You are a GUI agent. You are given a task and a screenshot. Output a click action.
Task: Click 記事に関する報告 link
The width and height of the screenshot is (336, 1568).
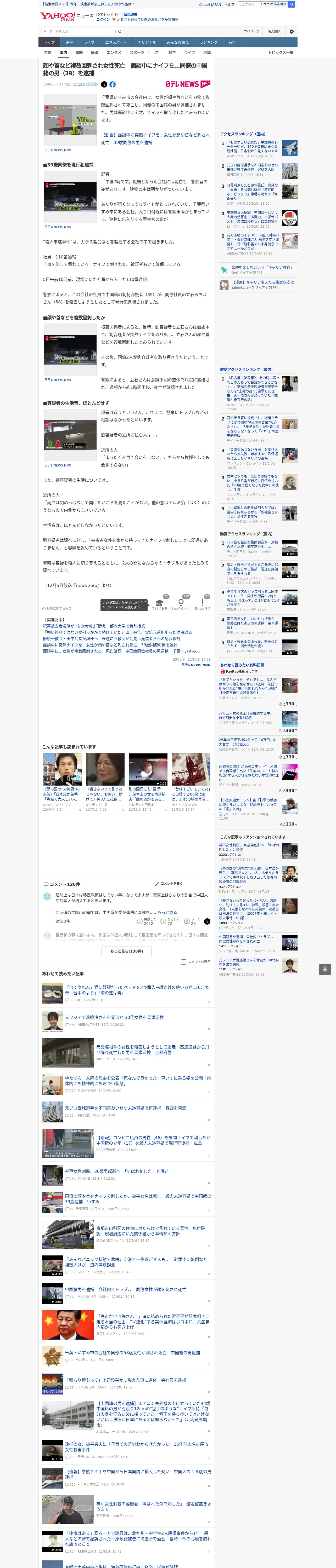point(57,608)
